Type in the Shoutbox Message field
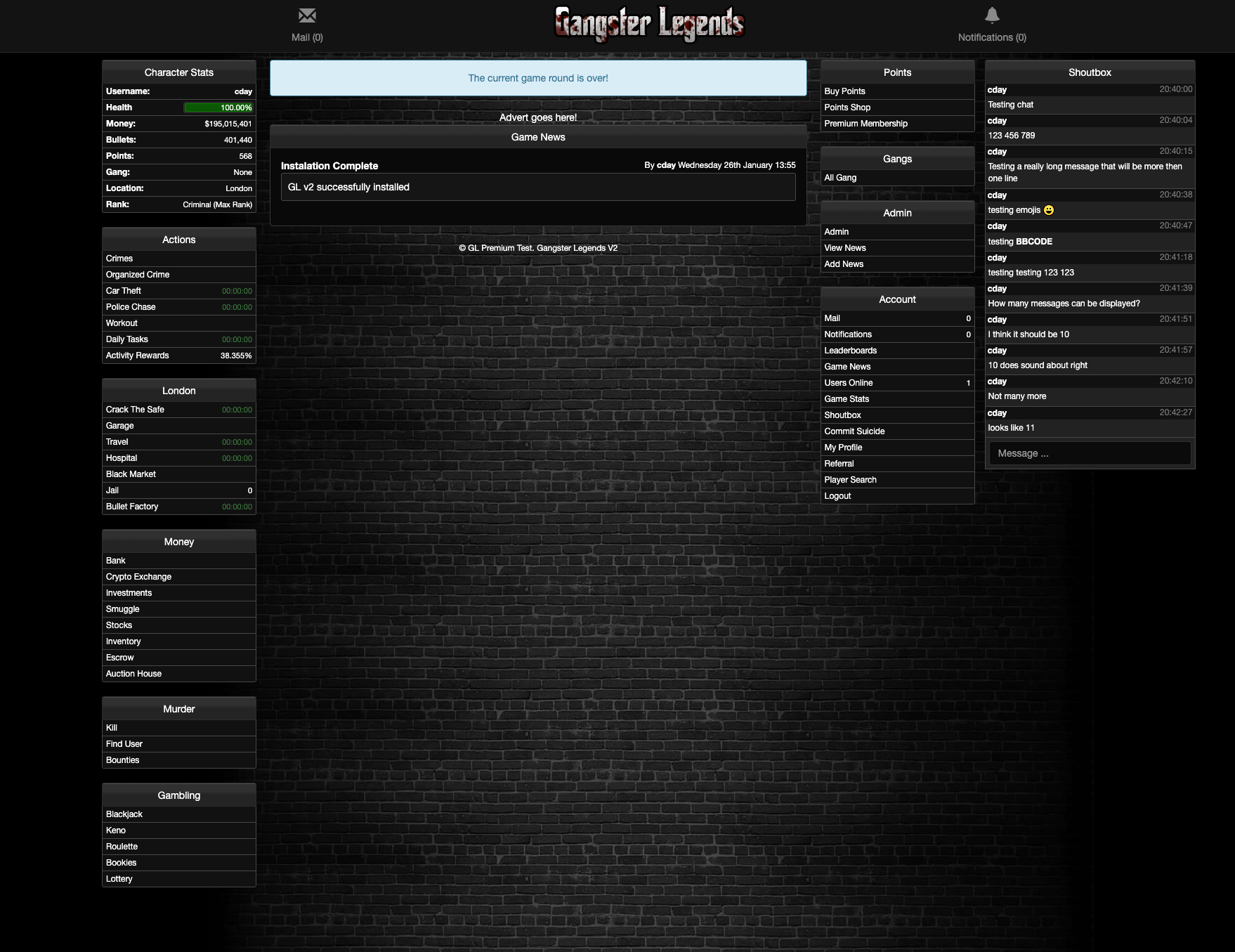The height and width of the screenshot is (952, 1235). pos(1089,453)
